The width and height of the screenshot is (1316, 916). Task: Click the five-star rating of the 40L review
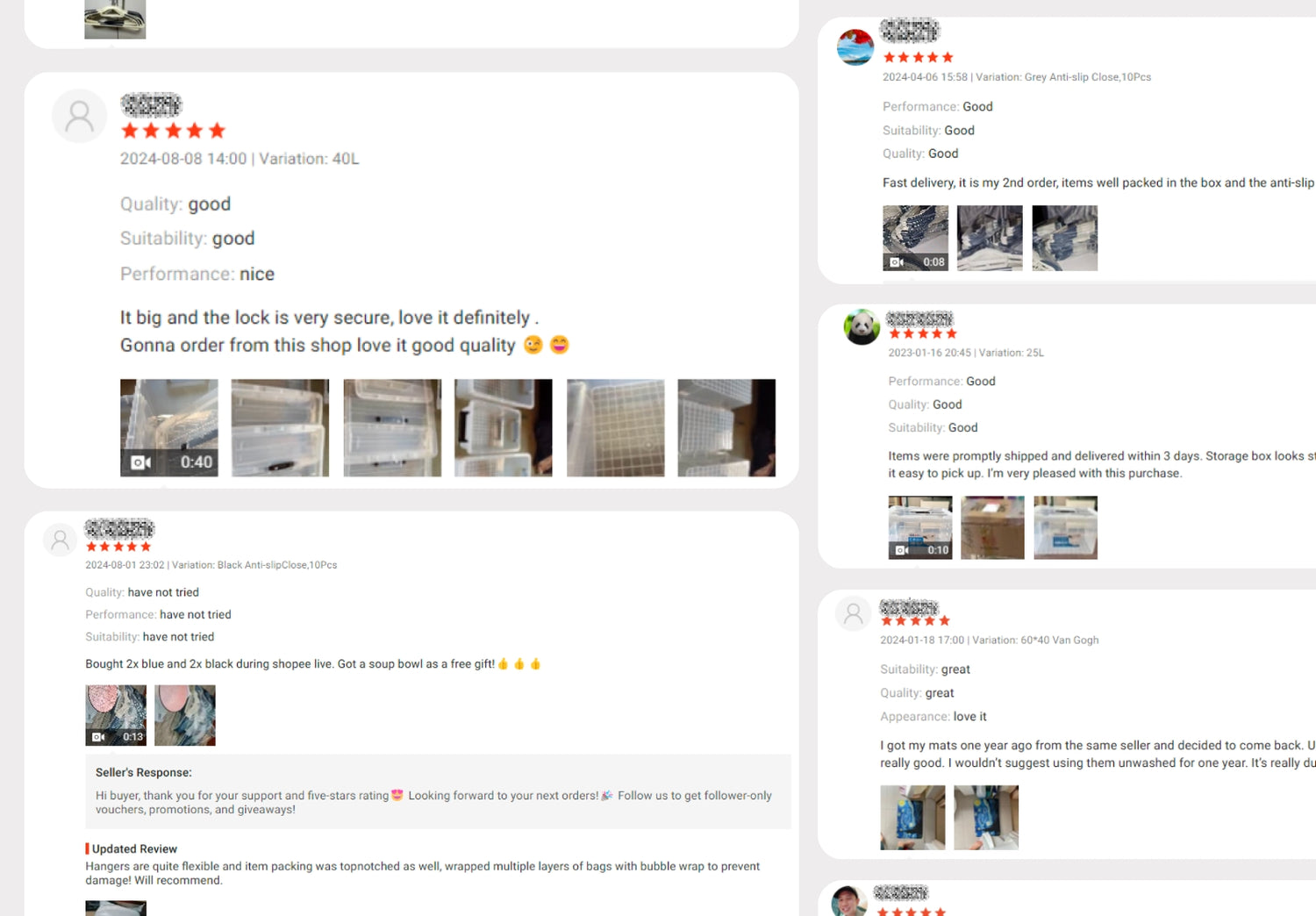(x=174, y=131)
